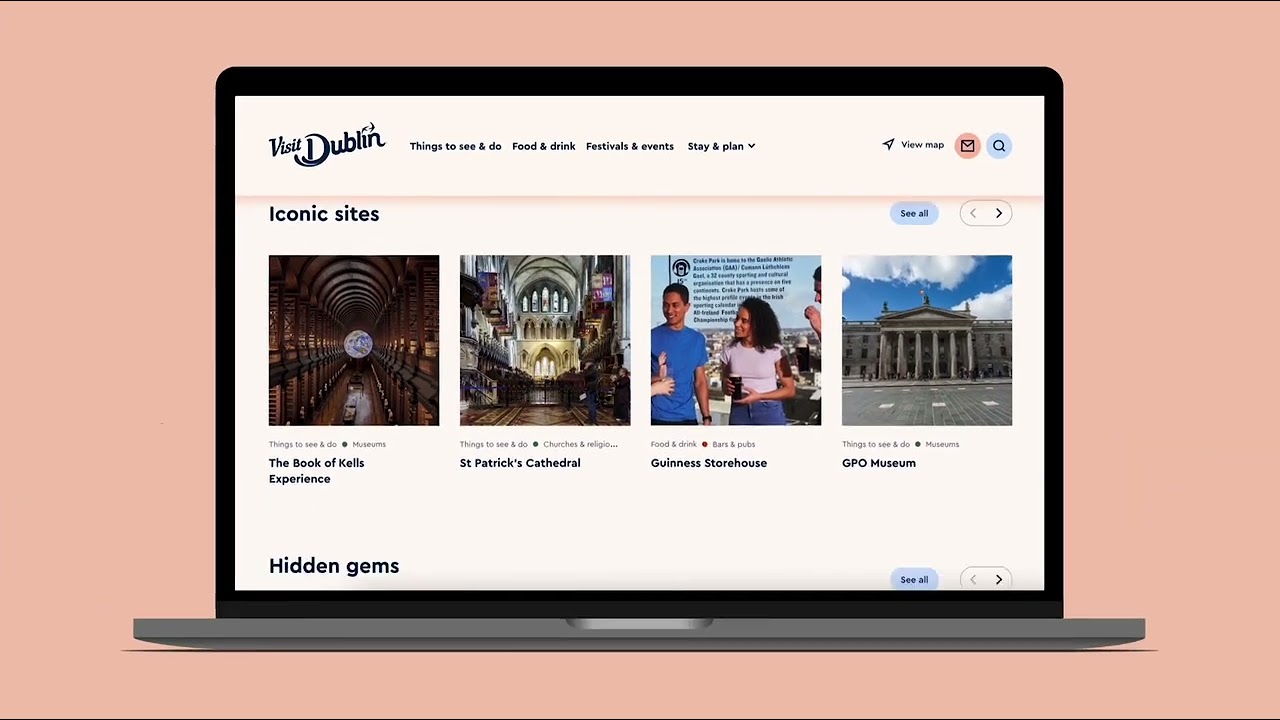This screenshot has width=1280, height=720.
Task: Click Things to see & do tag under Book of Kells
Action: [303, 444]
